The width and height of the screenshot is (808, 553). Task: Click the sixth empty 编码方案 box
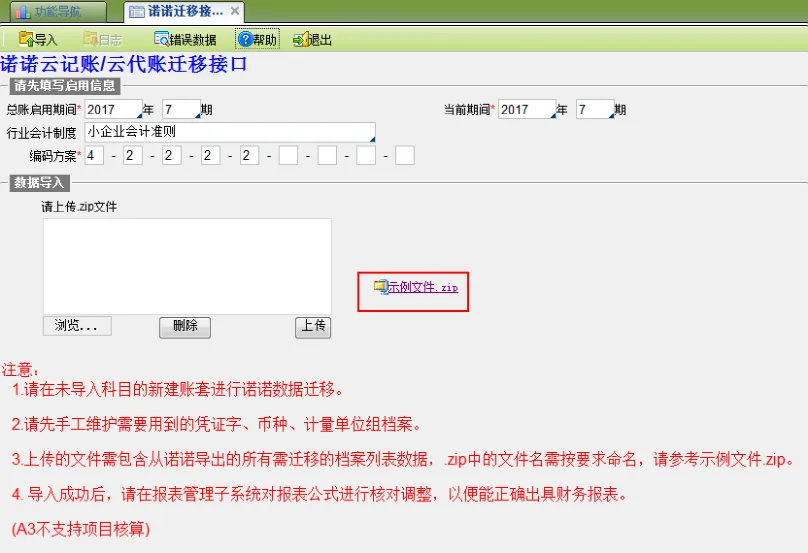coord(288,155)
